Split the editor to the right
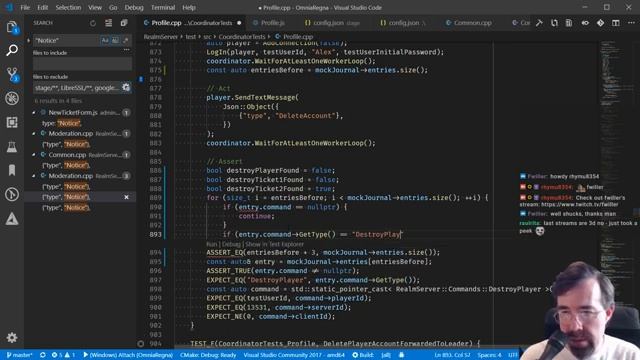Screen dimensions: 640x360 [616, 23]
